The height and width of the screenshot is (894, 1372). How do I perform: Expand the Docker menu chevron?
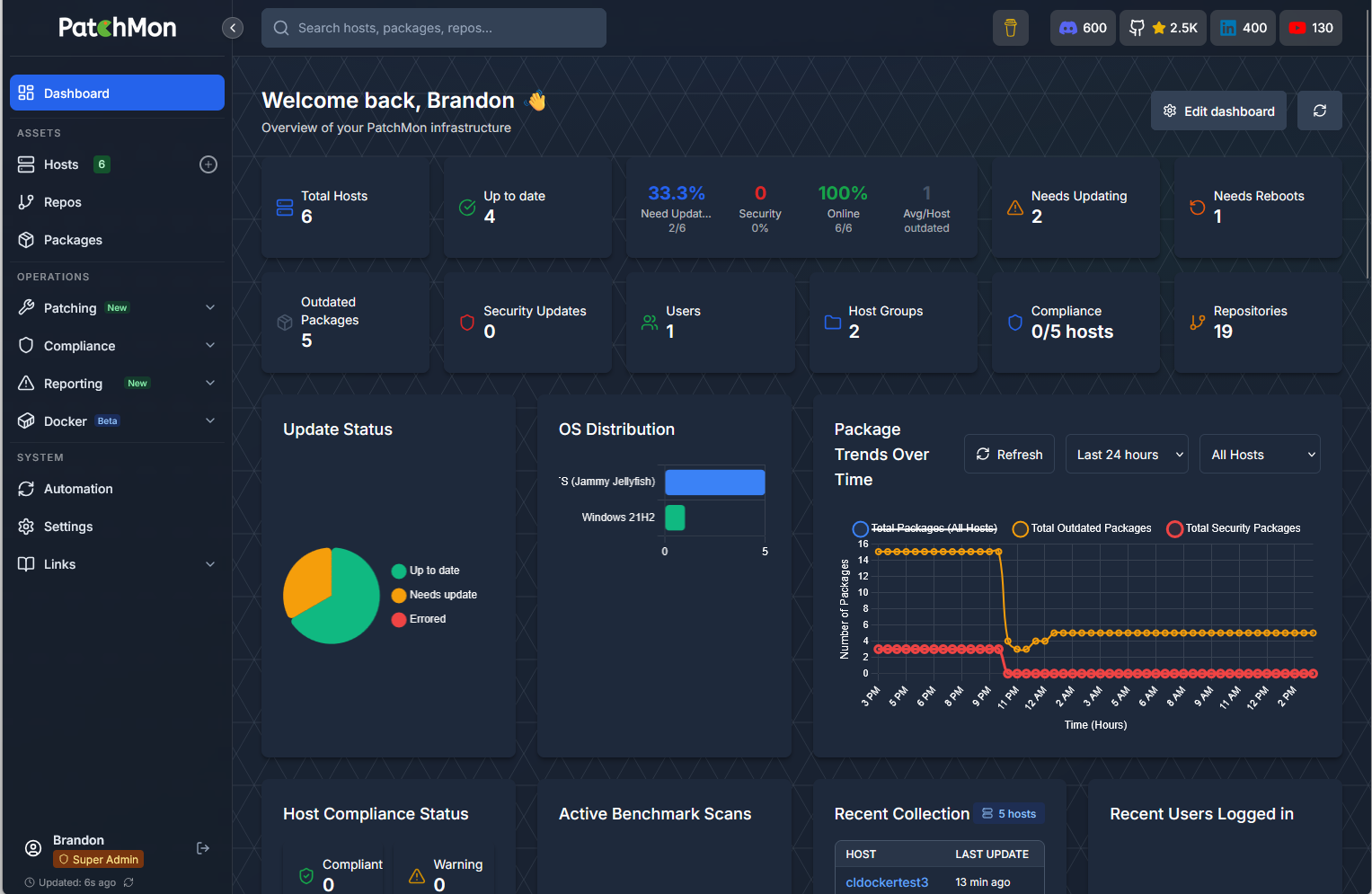coord(210,420)
